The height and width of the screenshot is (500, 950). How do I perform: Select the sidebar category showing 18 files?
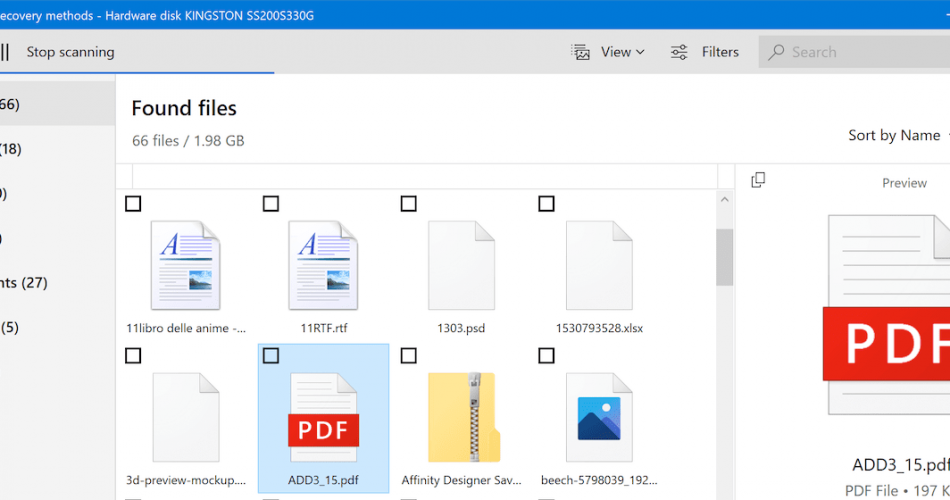tap(12, 149)
